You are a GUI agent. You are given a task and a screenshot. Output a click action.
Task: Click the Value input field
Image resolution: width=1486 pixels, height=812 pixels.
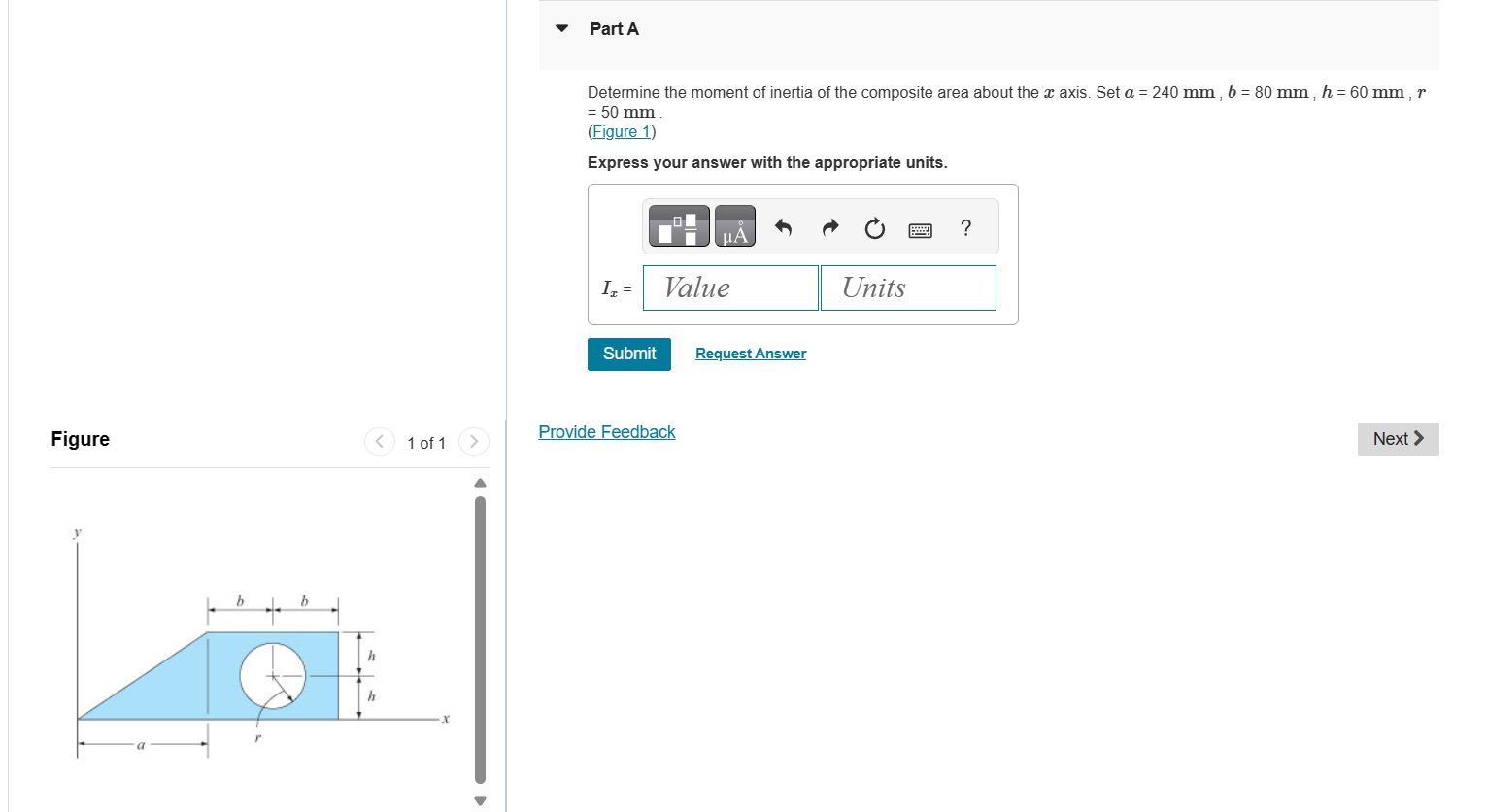729,288
